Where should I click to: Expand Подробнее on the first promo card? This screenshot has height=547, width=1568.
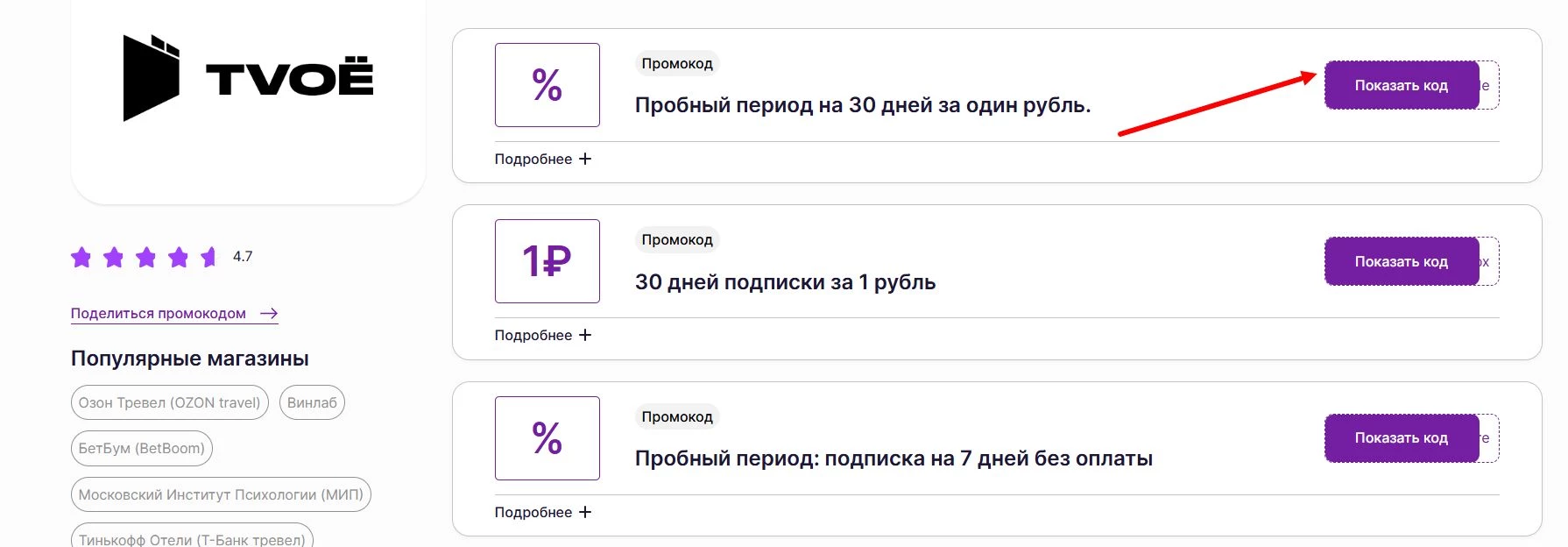click(x=543, y=159)
